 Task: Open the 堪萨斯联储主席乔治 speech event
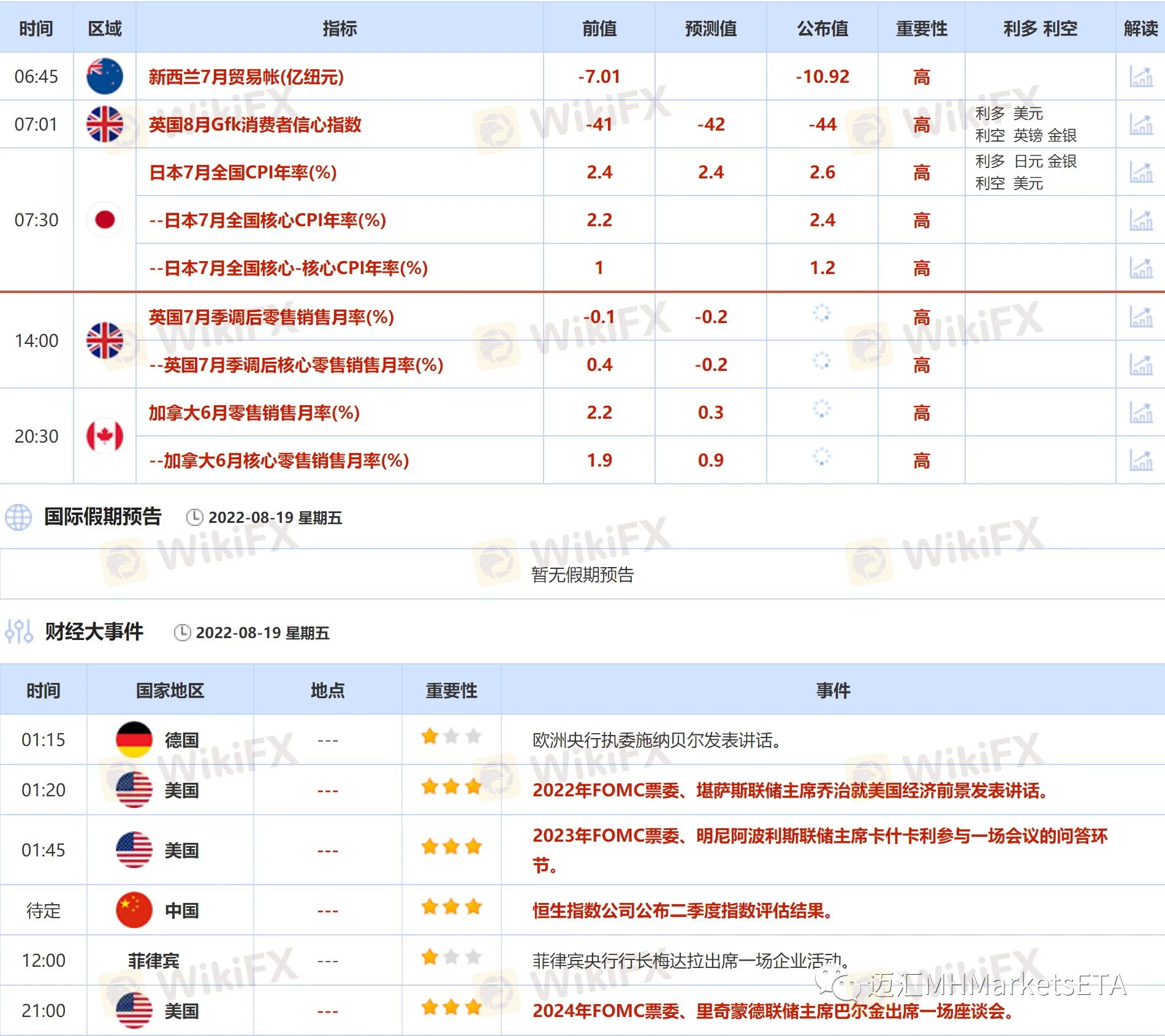791,790
